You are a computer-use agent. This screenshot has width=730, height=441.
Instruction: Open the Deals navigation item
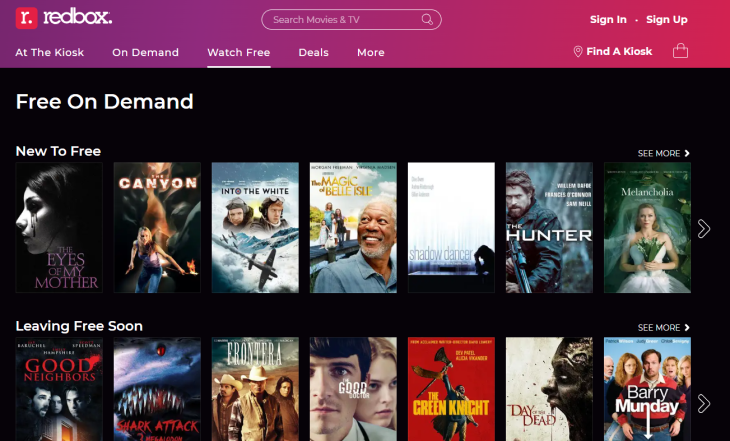point(313,53)
